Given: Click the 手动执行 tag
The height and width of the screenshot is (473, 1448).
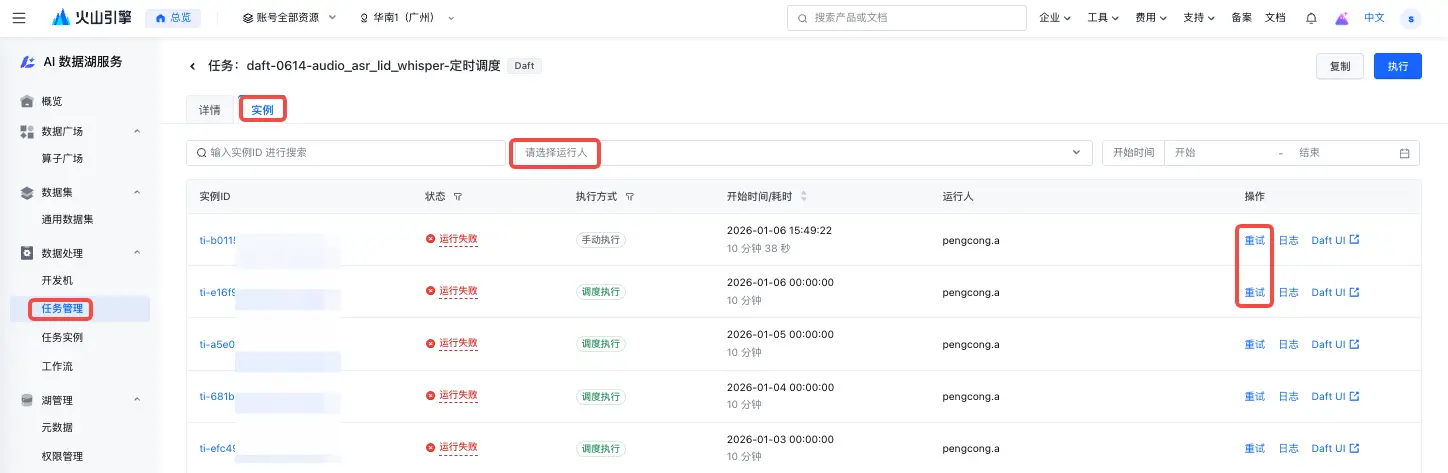Looking at the screenshot, I should [x=600, y=240].
